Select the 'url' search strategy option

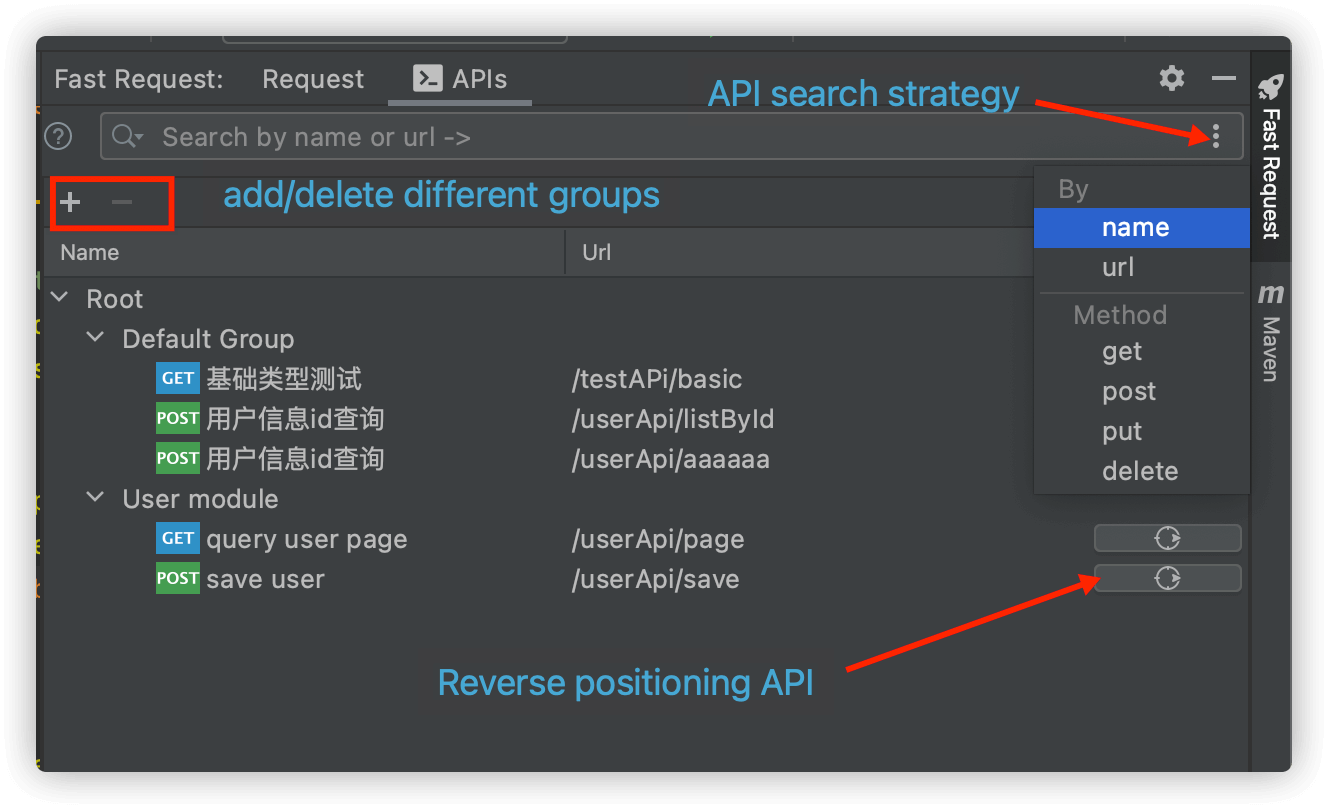click(x=1117, y=267)
